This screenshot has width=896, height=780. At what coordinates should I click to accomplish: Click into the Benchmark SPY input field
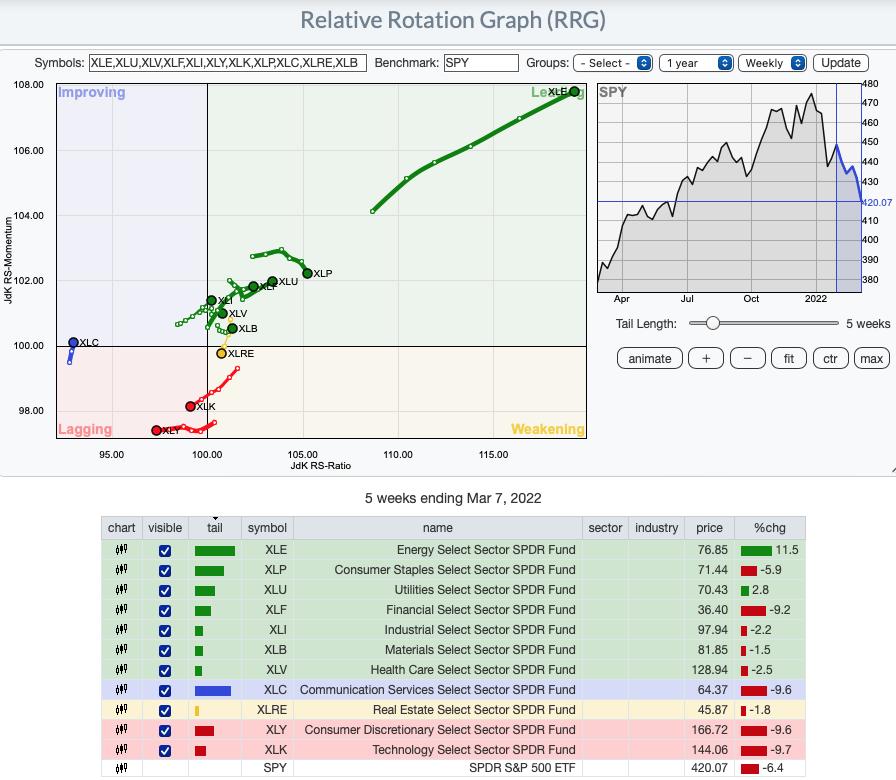481,62
